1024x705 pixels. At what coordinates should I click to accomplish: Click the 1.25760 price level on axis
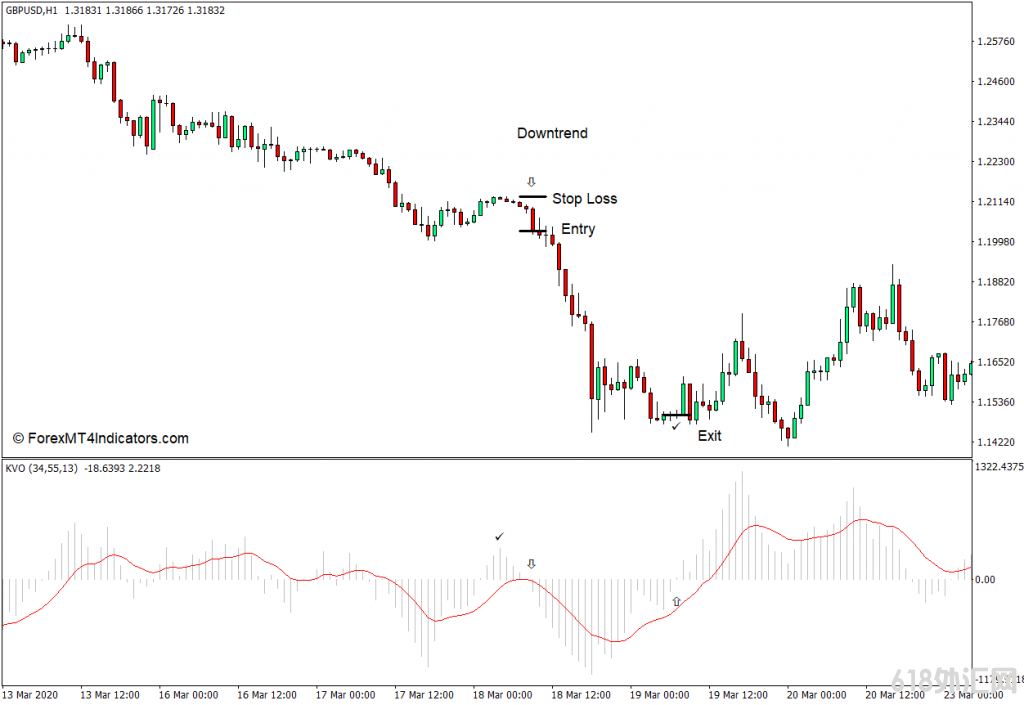(x=996, y=41)
